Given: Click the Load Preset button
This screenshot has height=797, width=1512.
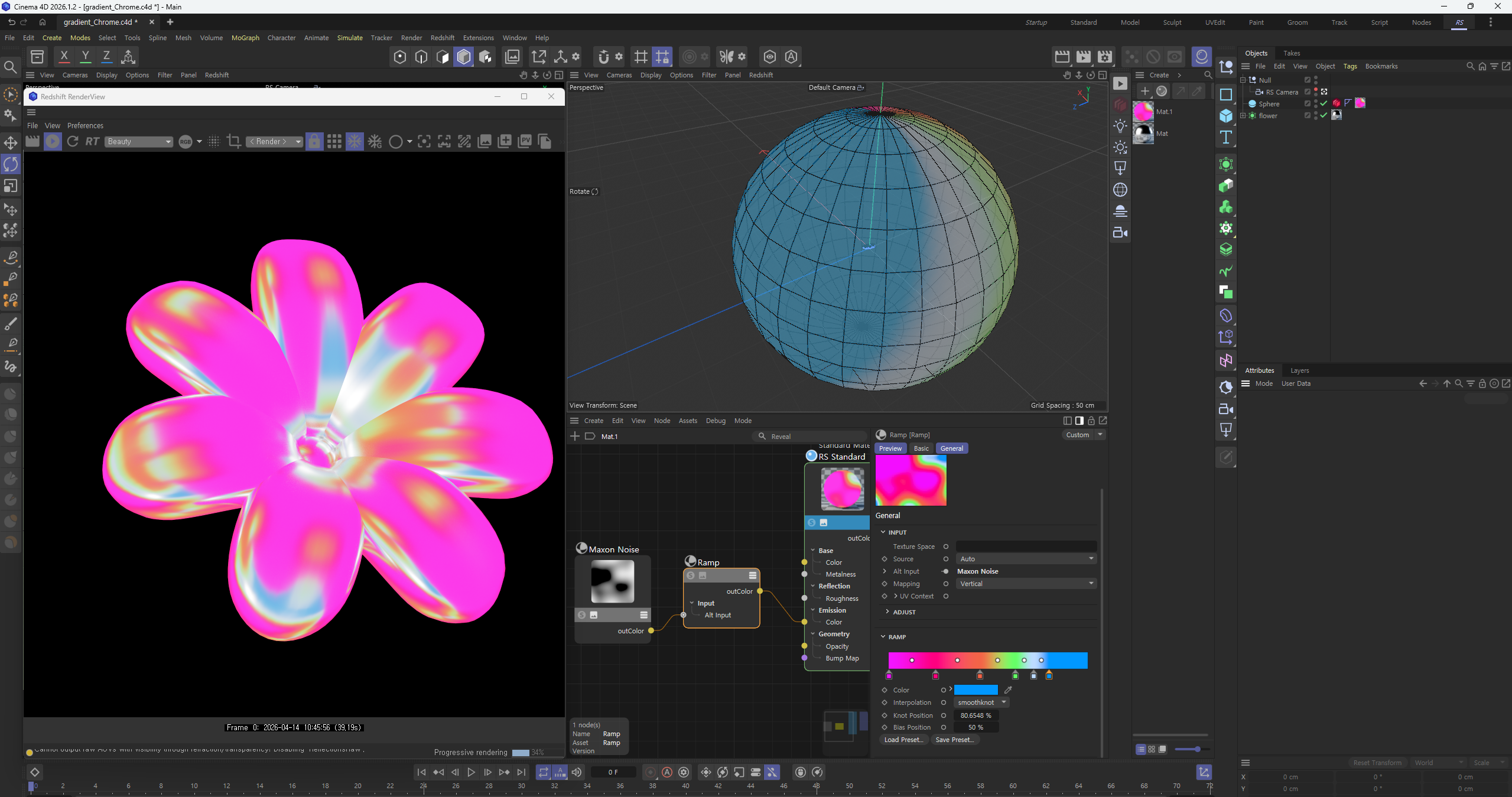Looking at the screenshot, I should 903,740.
